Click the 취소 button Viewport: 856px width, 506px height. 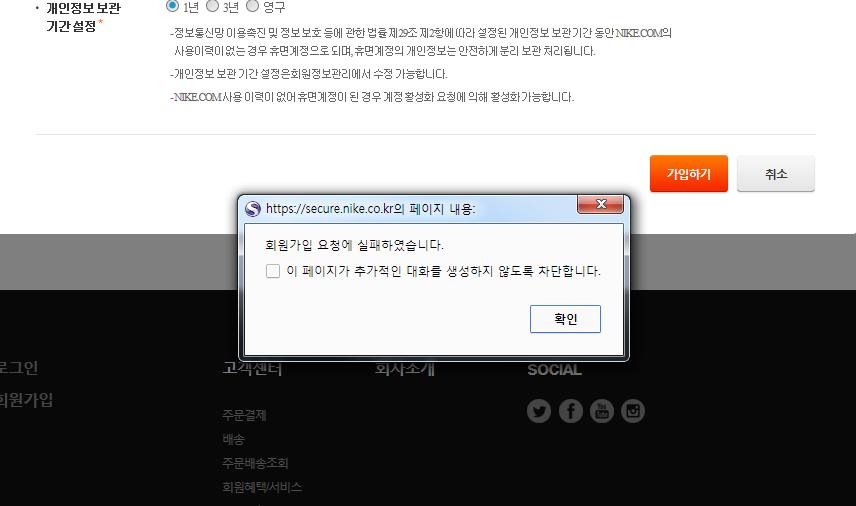[775, 174]
